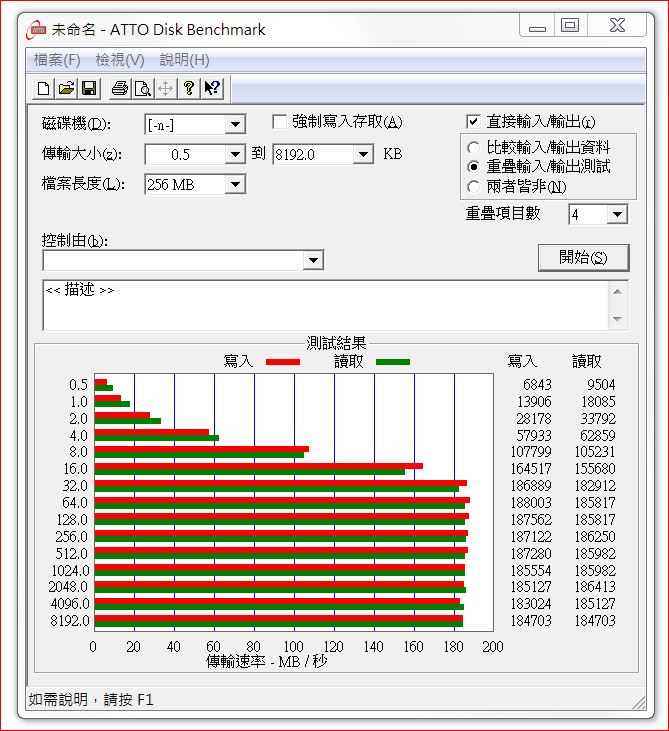Open the 檔案(F) menu
The height and width of the screenshot is (731, 669).
coord(57,60)
